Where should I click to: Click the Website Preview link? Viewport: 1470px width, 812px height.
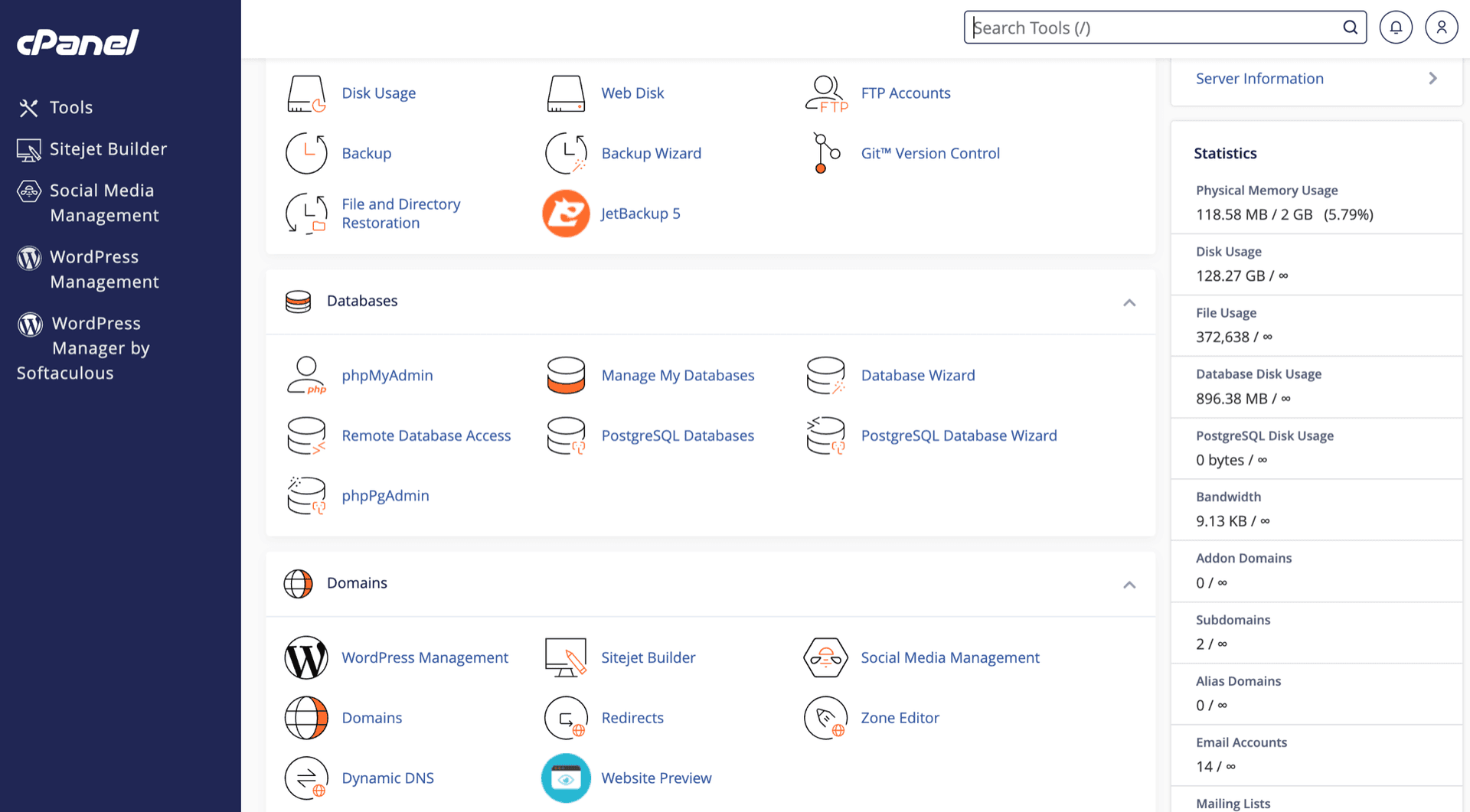[x=656, y=778]
